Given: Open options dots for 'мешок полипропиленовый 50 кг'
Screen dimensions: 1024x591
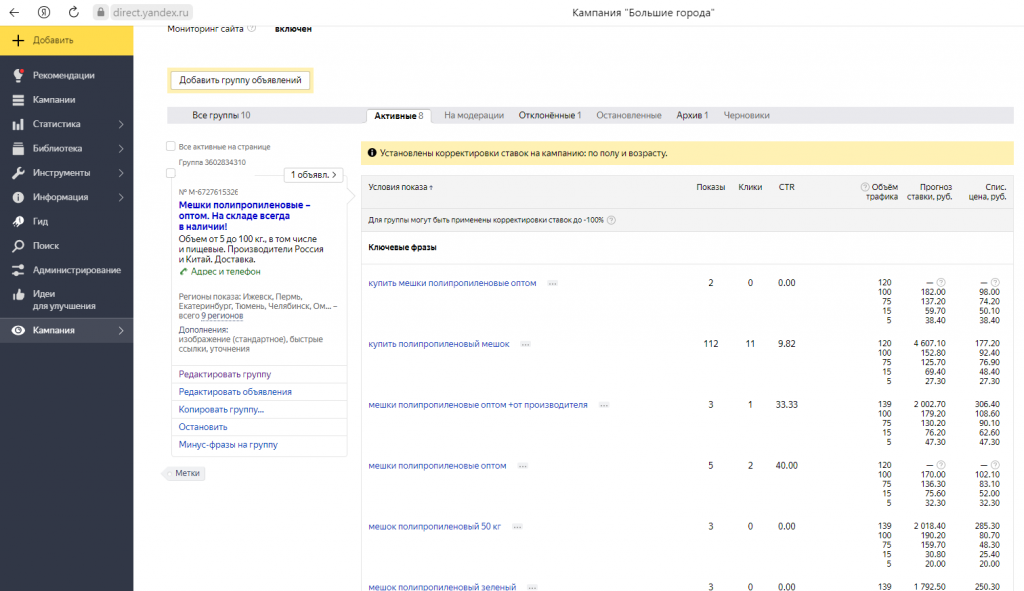Looking at the screenshot, I should tap(517, 527).
